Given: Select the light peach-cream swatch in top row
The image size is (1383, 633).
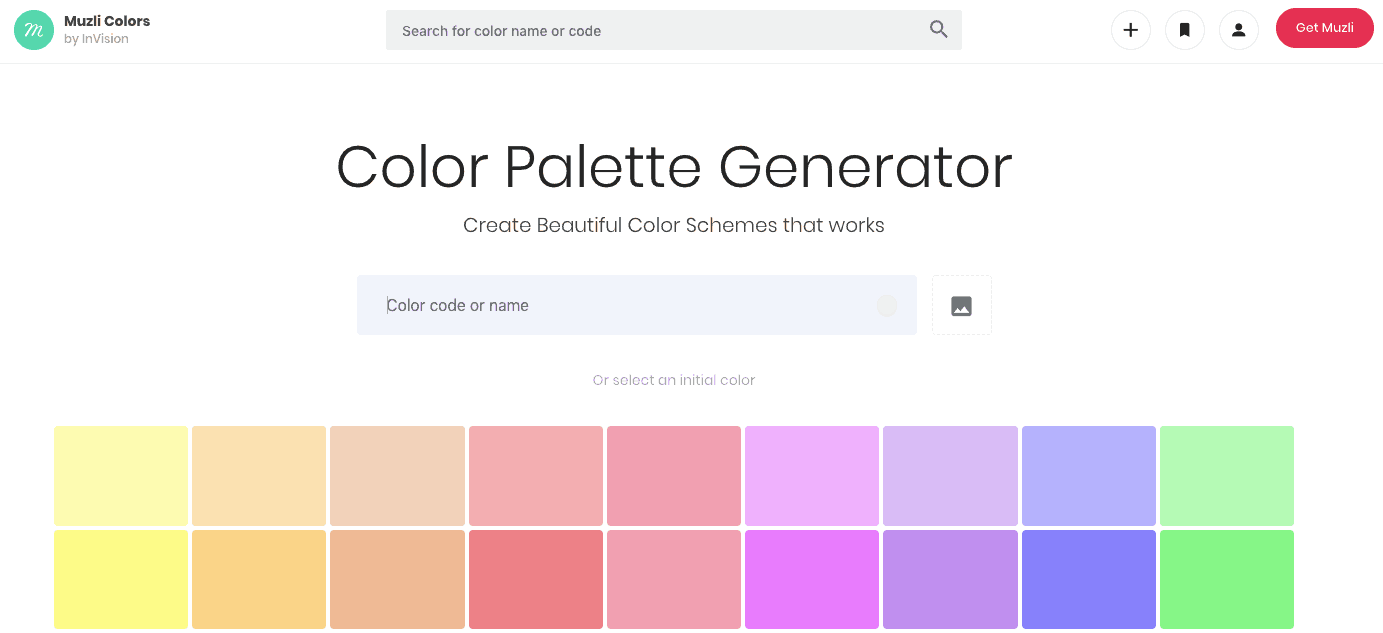Looking at the screenshot, I should 259,476.
